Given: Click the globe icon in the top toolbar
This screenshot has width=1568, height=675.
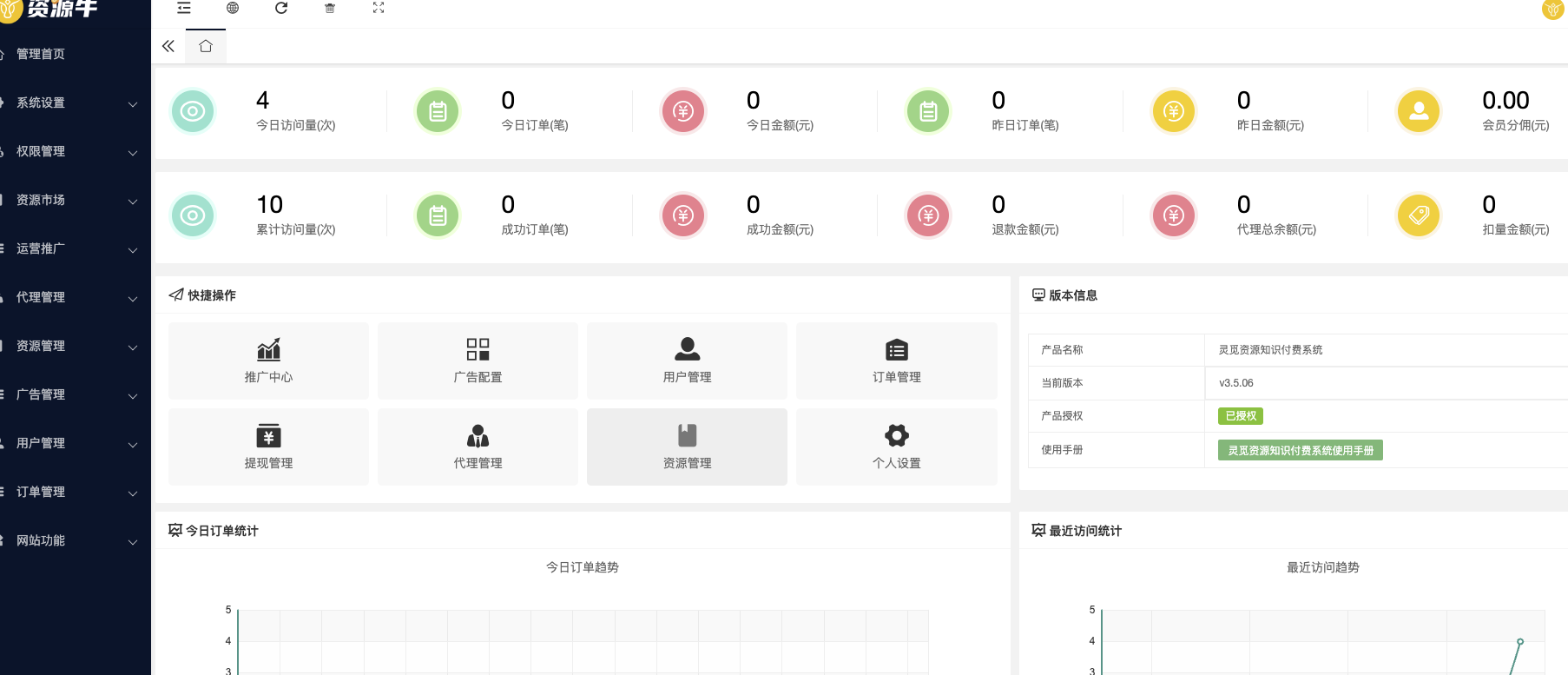Looking at the screenshot, I should tap(233, 8).
